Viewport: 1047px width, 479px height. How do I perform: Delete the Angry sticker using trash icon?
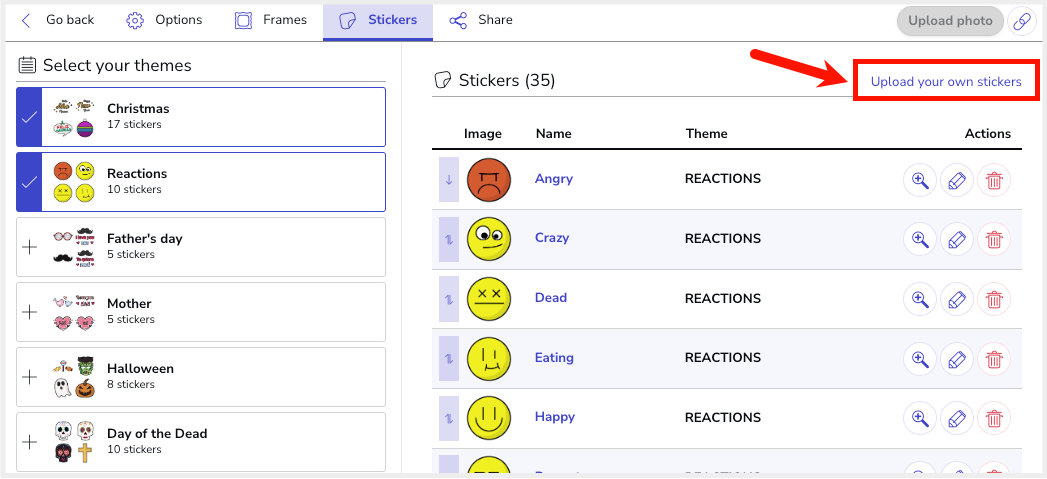pos(994,180)
